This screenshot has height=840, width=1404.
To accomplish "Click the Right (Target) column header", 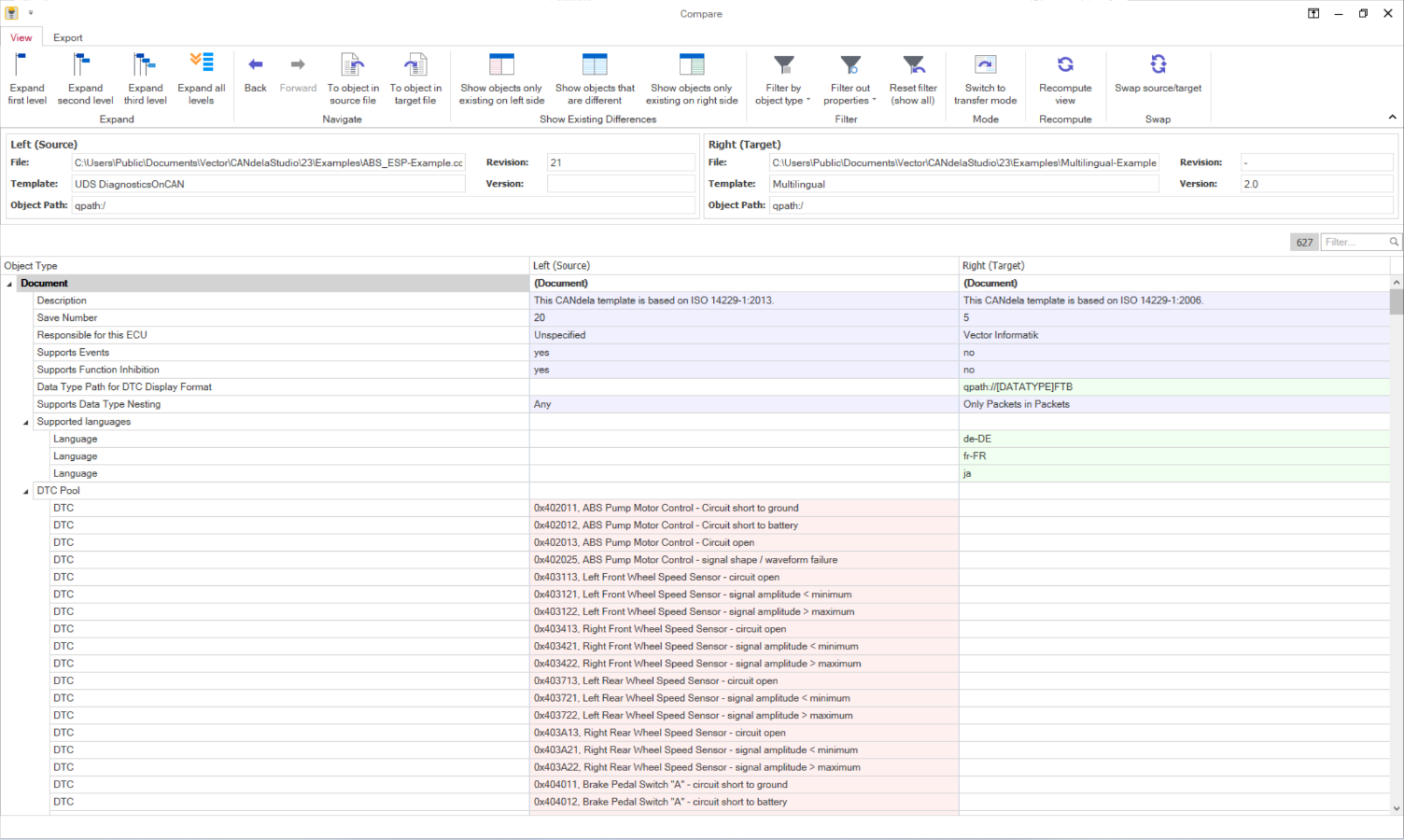I will tap(1174, 266).
